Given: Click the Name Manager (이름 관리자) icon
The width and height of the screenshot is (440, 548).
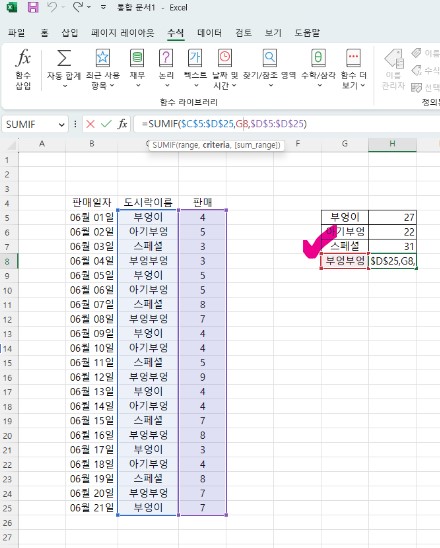Looking at the screenshot, I should tap(394, 59).
